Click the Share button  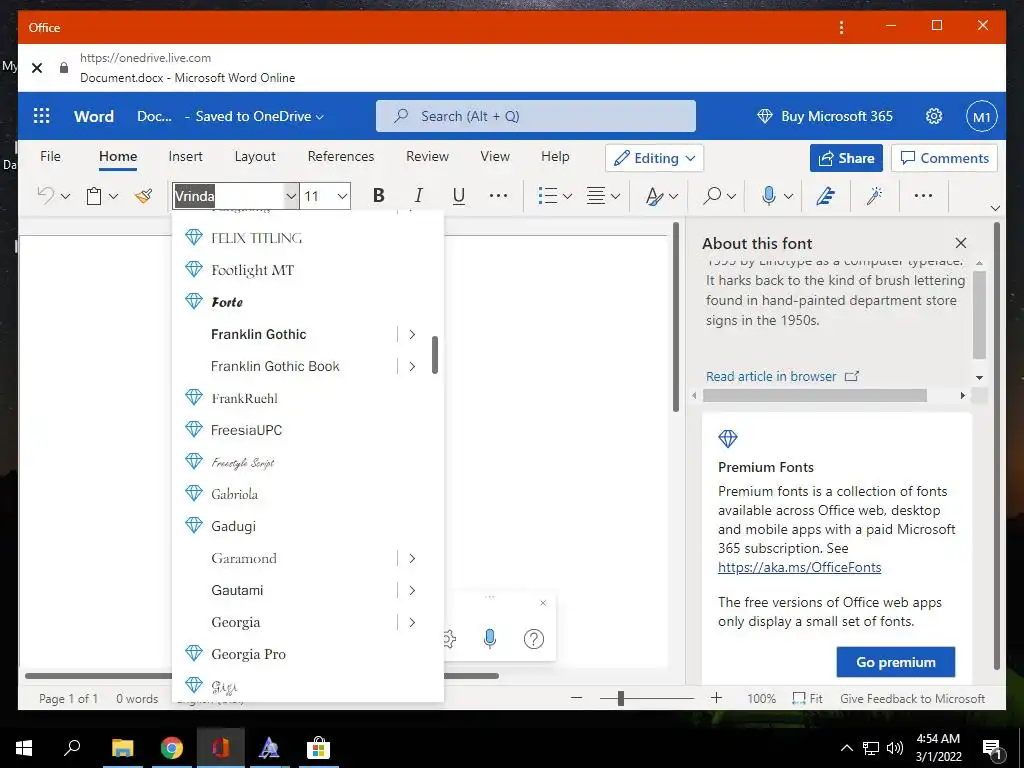(x=846, y=158)
